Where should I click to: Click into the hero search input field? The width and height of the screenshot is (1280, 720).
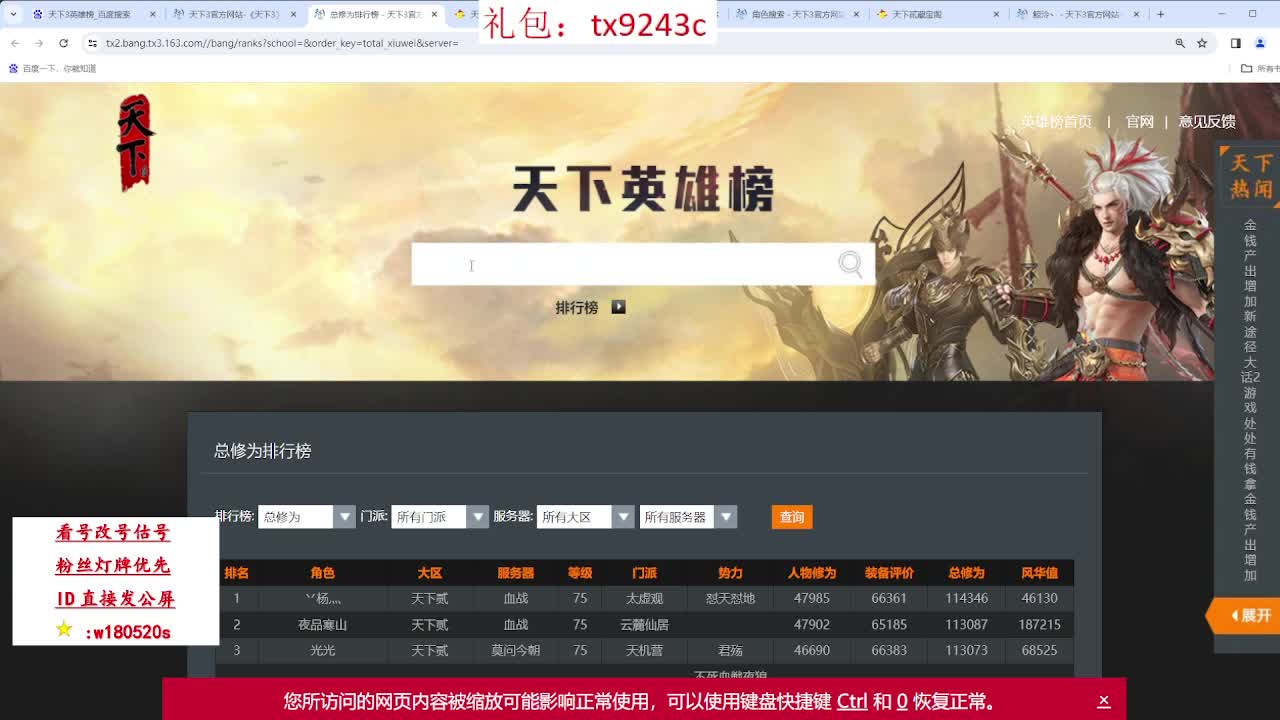tap(625, 264)
